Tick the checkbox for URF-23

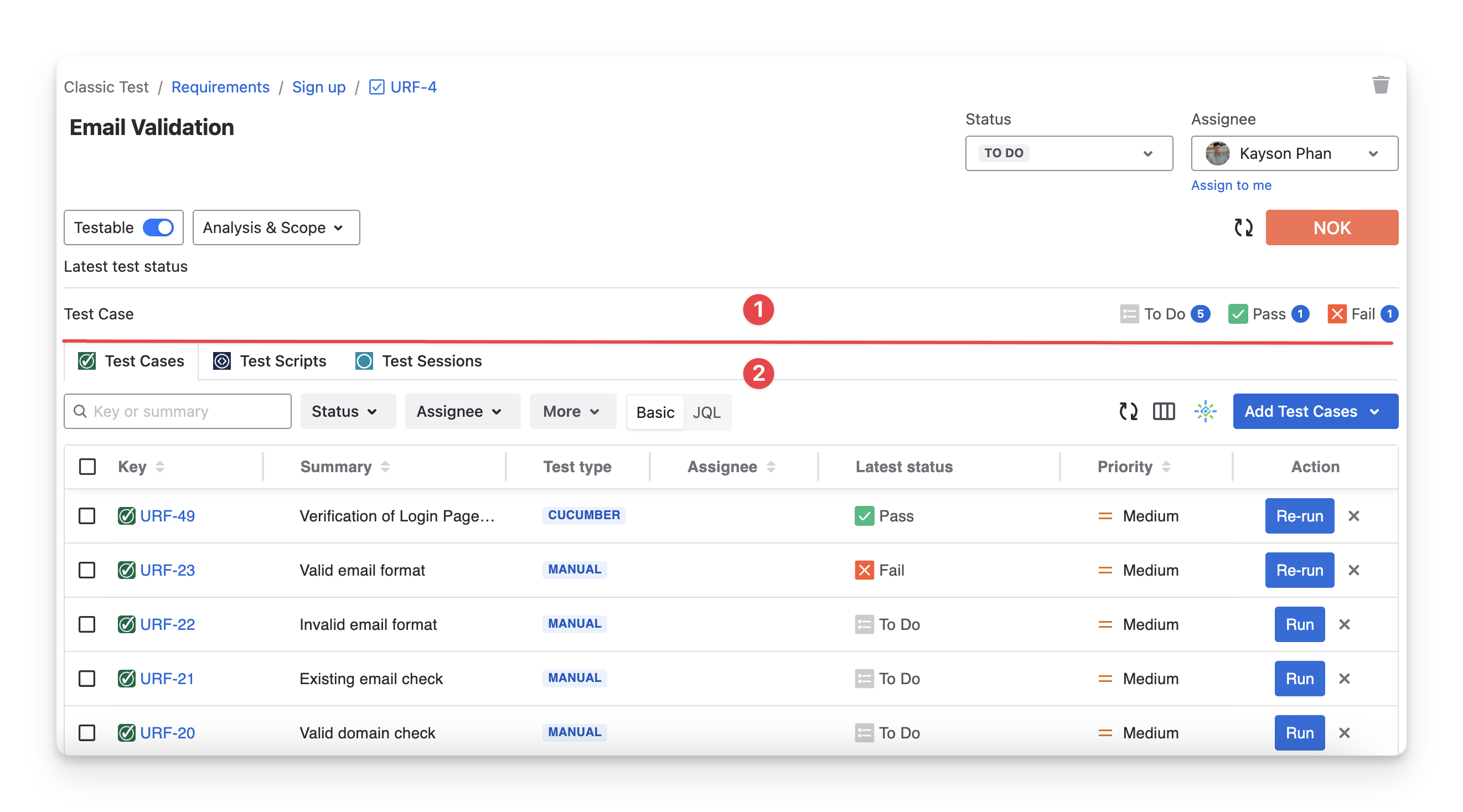pos(87,570)
